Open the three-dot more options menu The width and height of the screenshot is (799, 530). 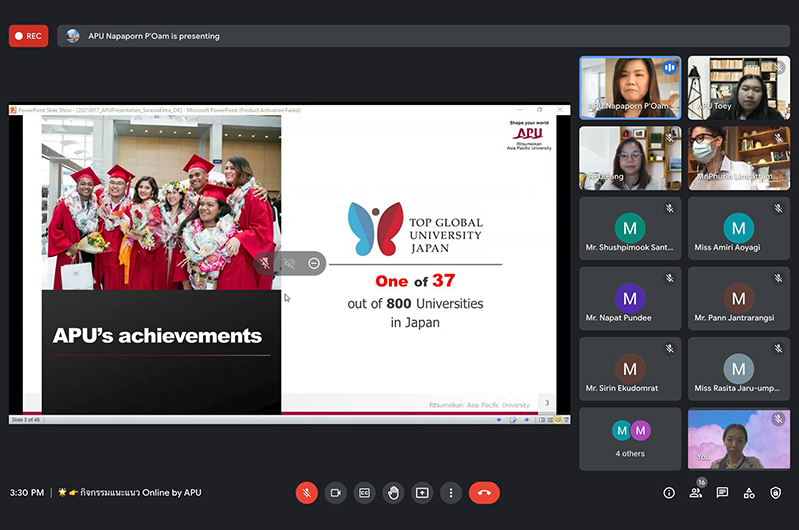click(451, 493)
